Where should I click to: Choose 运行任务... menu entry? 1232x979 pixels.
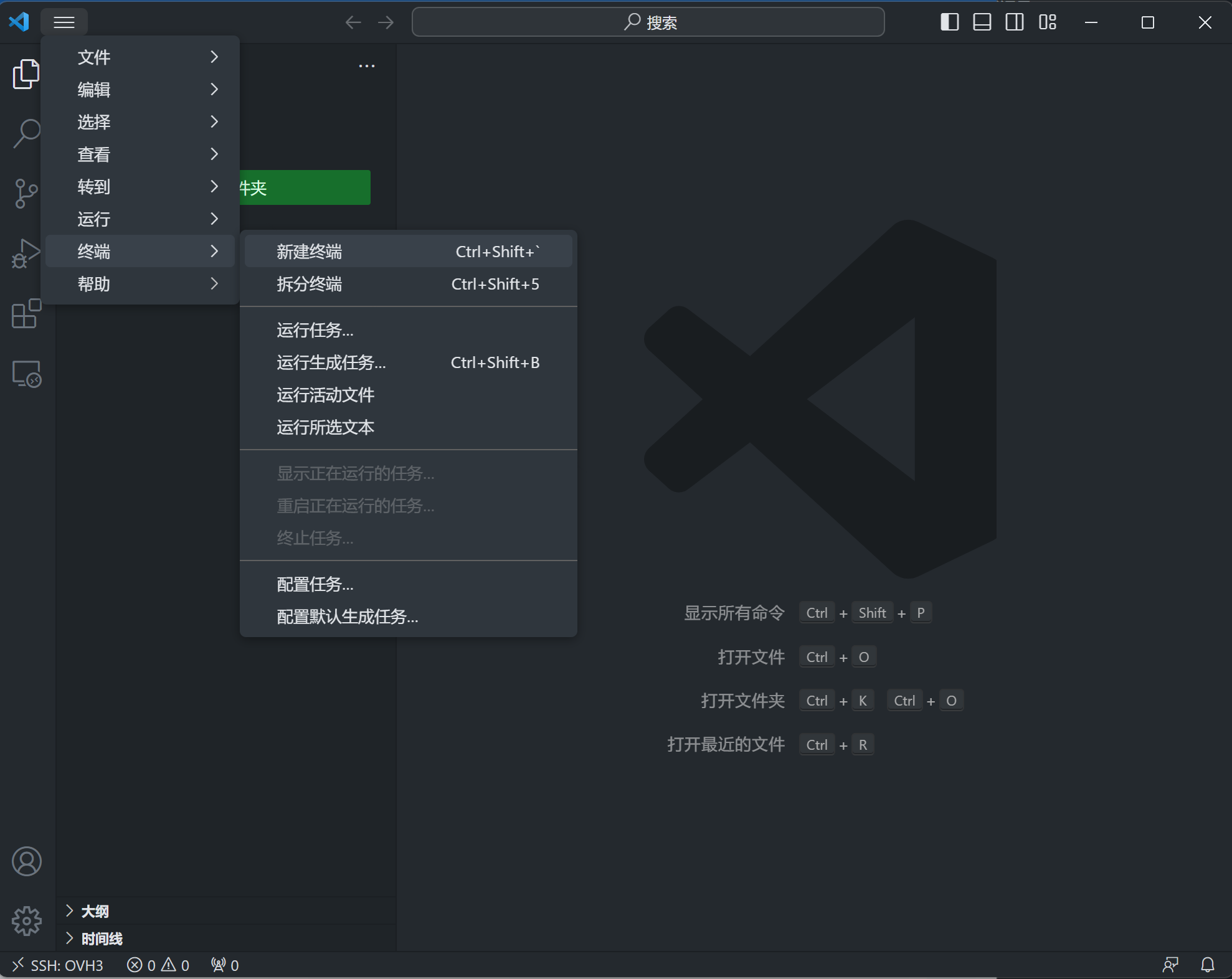pos(315,330)
